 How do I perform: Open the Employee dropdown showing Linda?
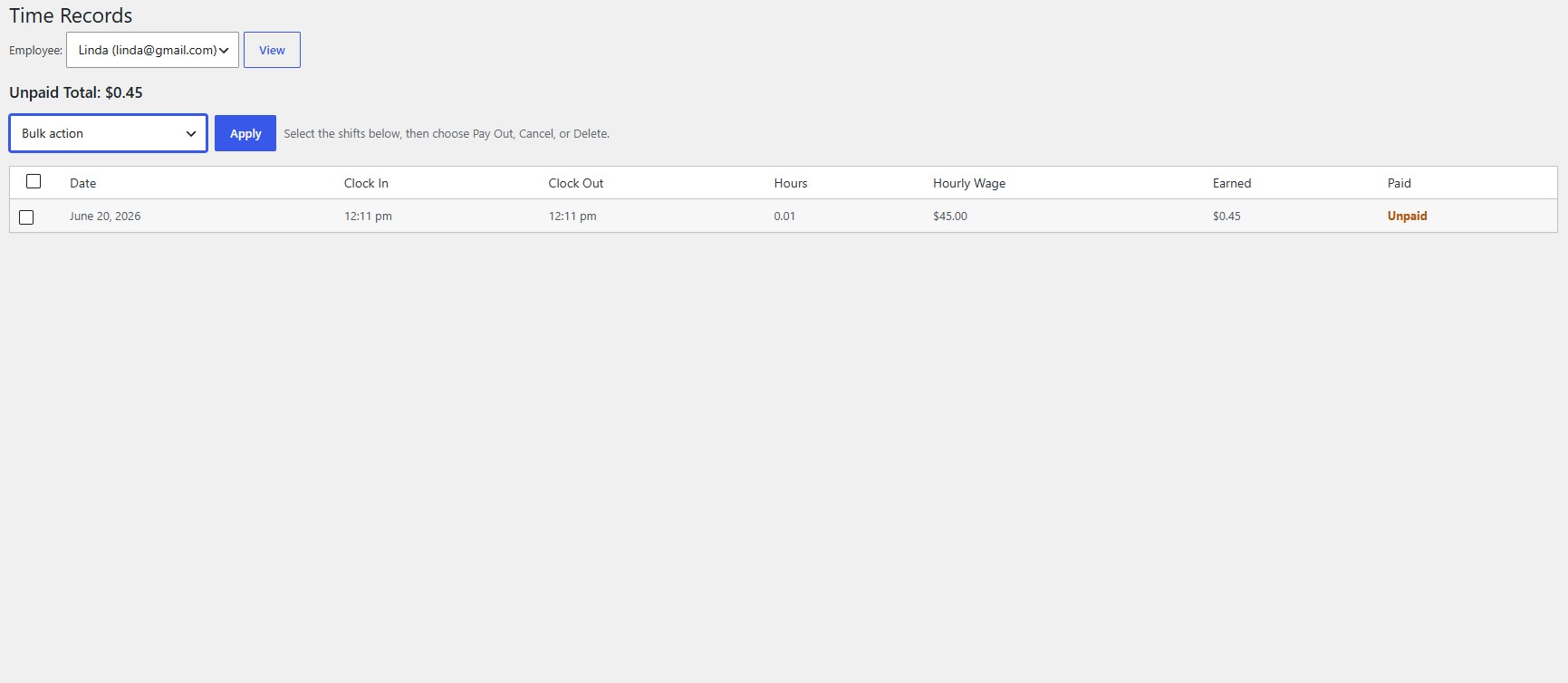click(x=152, y=50)
